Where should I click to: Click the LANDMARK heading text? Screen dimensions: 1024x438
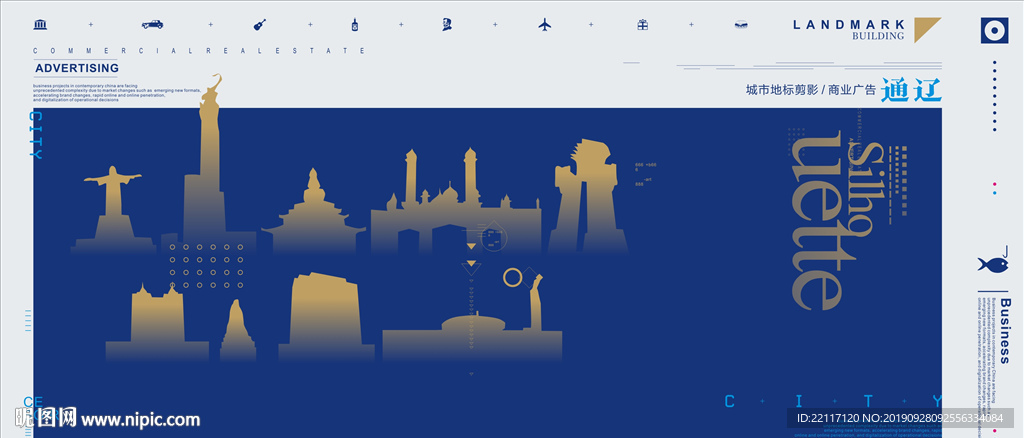[849, 25]
